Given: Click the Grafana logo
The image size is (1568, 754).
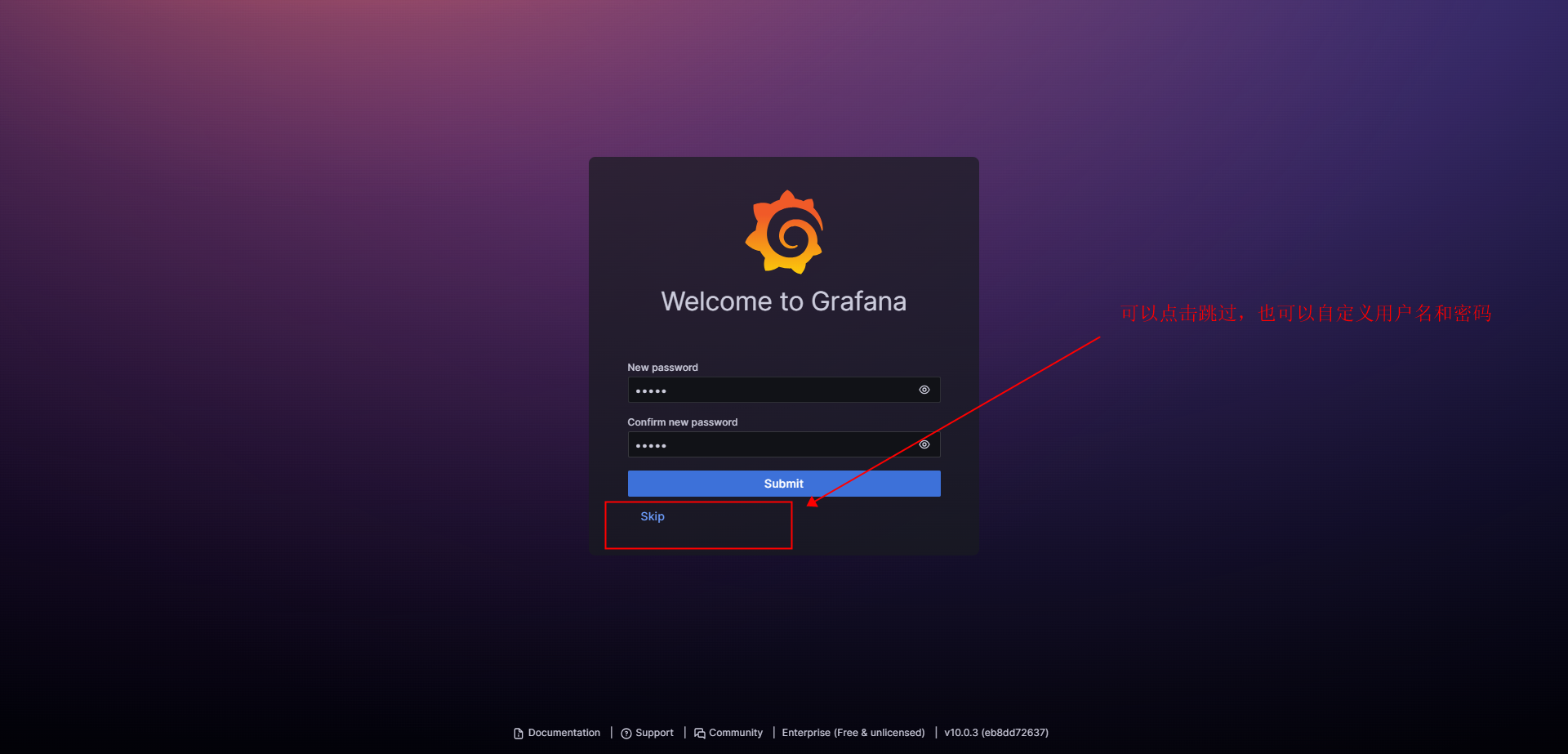Looking at the screenshot, I should click(784, 232).
